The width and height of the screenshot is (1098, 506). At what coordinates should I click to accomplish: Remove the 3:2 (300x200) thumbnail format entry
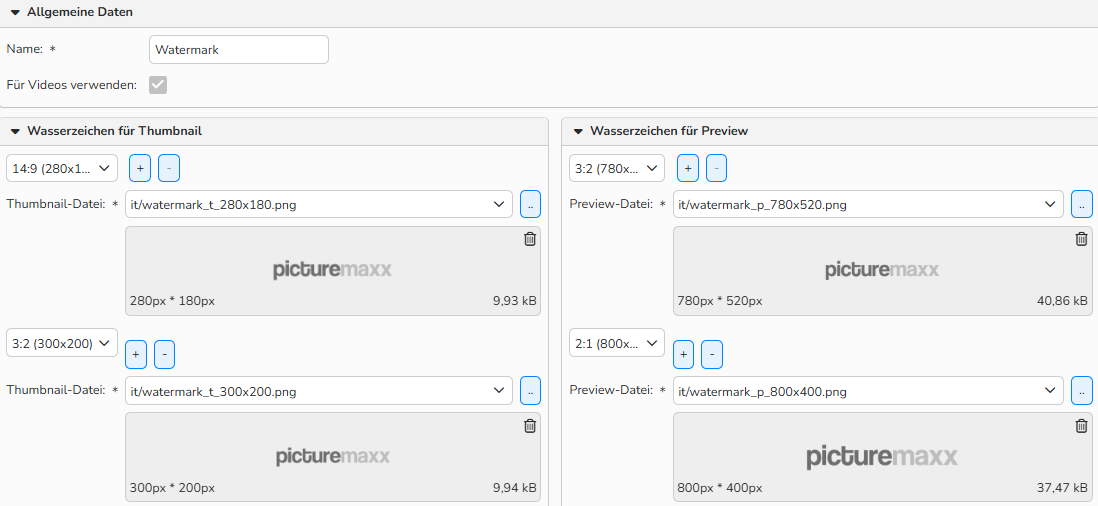pyautogui.click(x=164, y=354)
